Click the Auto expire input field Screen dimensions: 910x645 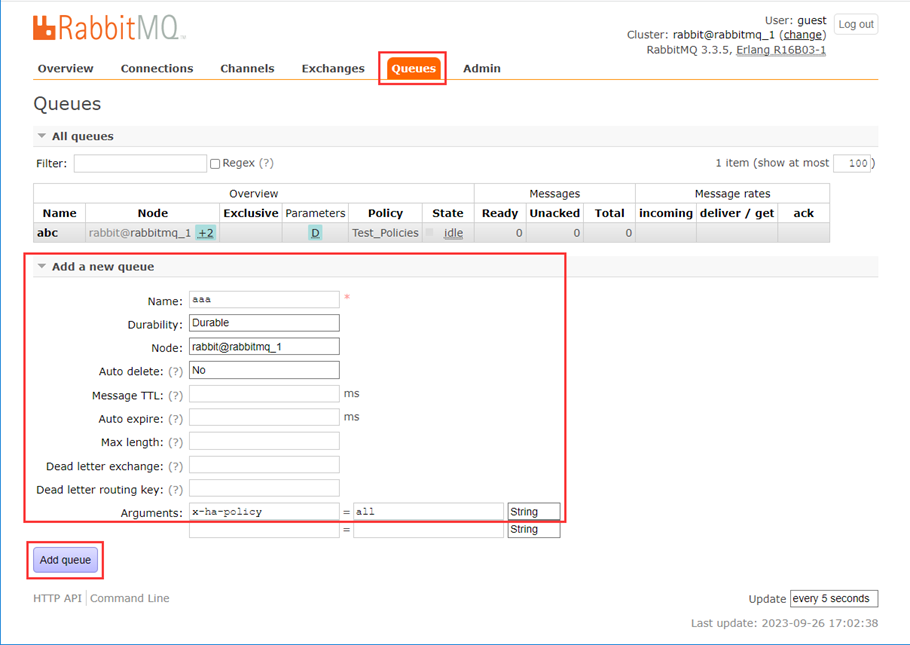coord(264,417)
